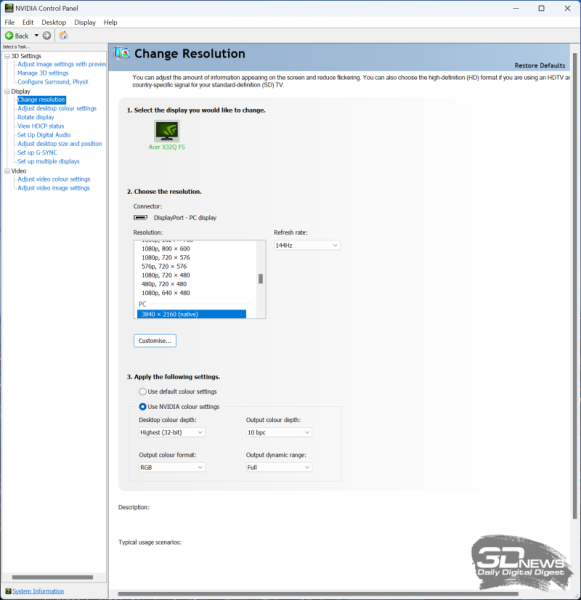Open the Output colour format dropdown
This screenshot has width=581, height=600.
(x=172, y=467)
